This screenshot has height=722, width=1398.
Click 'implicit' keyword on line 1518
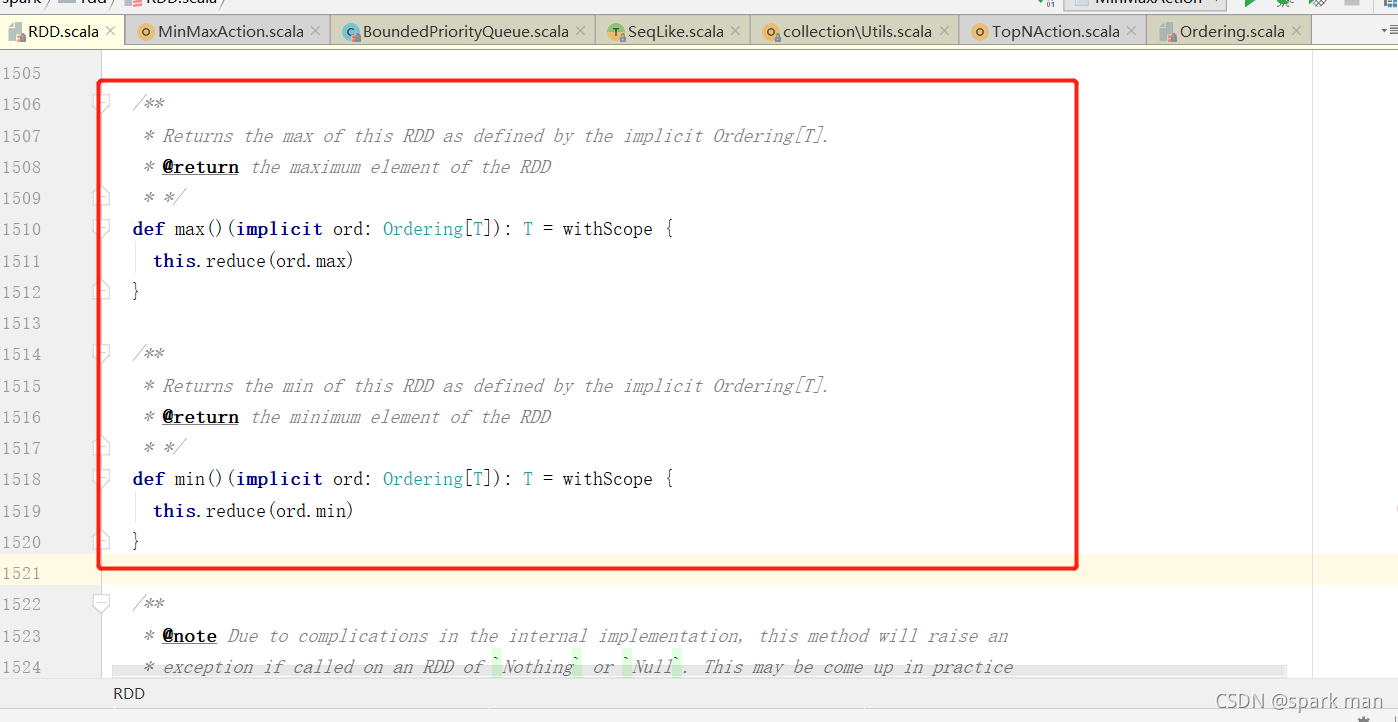point(279,479)
